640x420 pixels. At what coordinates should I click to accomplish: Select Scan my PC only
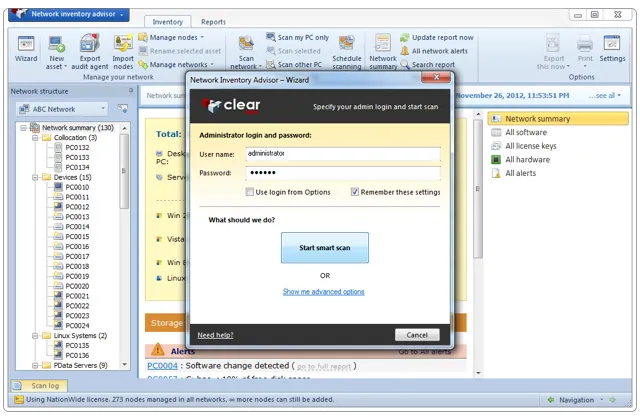[x=298, y=38]
